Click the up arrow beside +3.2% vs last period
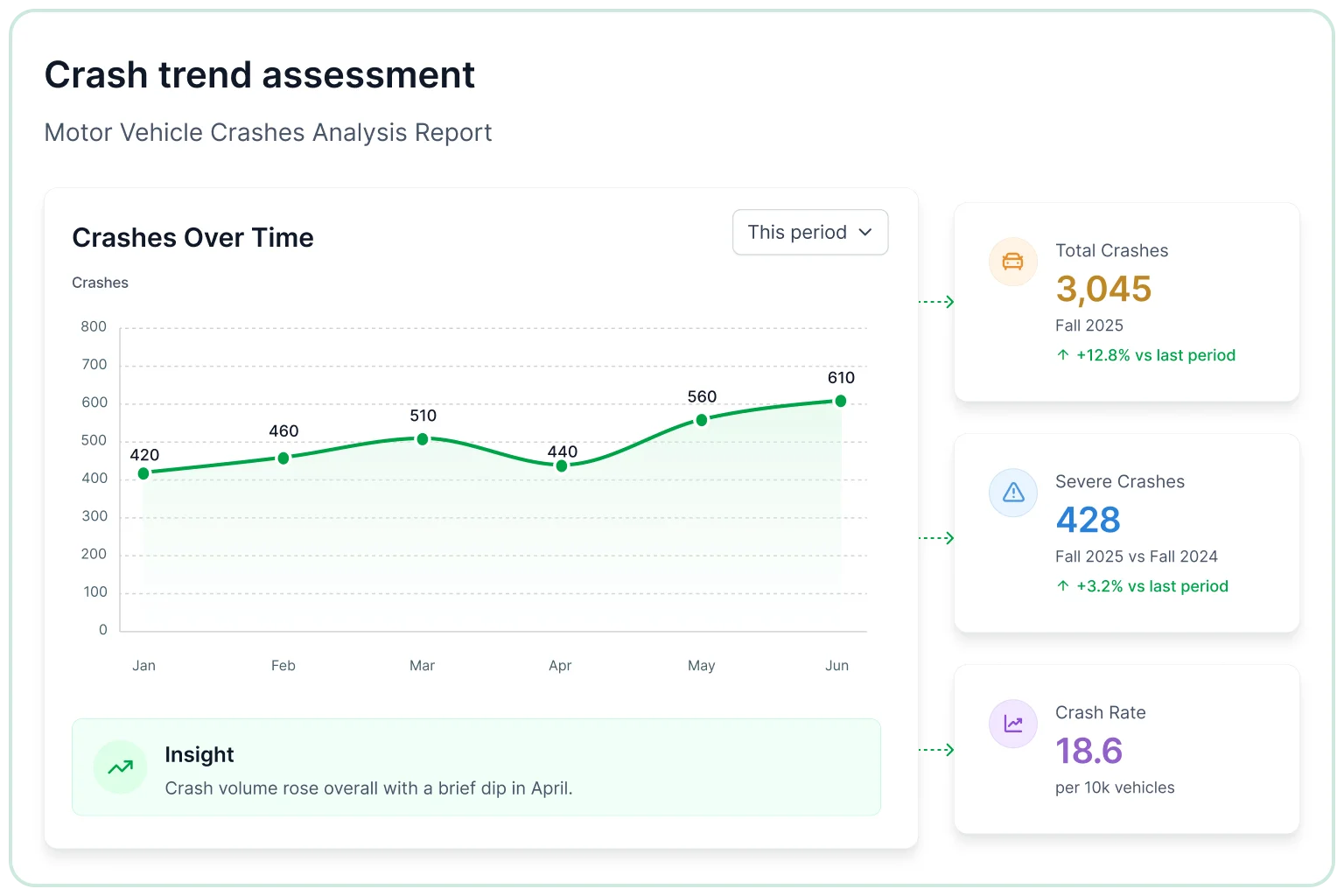This screenshot has width=1344, height=896. (1062, 585)
